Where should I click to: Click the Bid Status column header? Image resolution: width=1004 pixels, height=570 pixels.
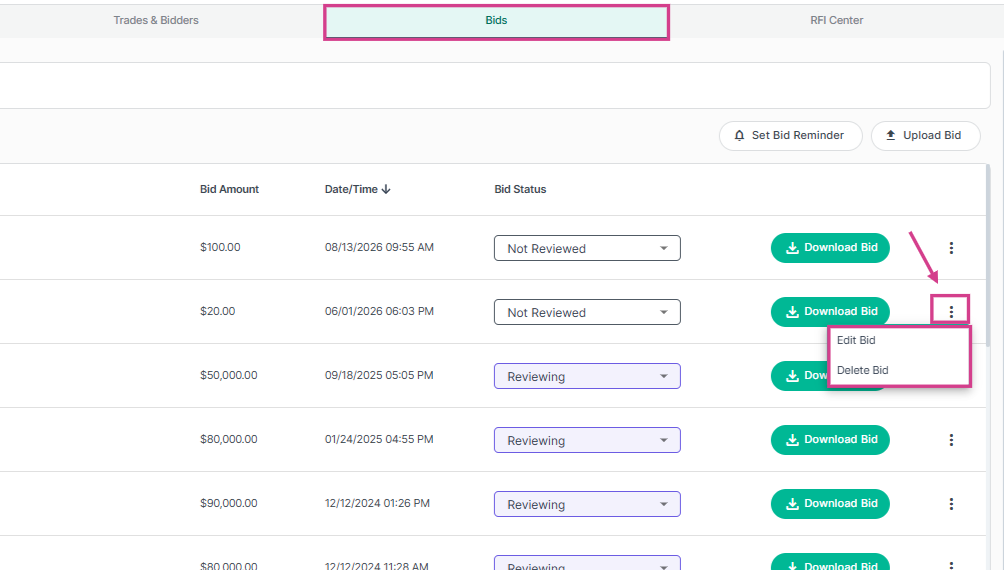point(520,189)
